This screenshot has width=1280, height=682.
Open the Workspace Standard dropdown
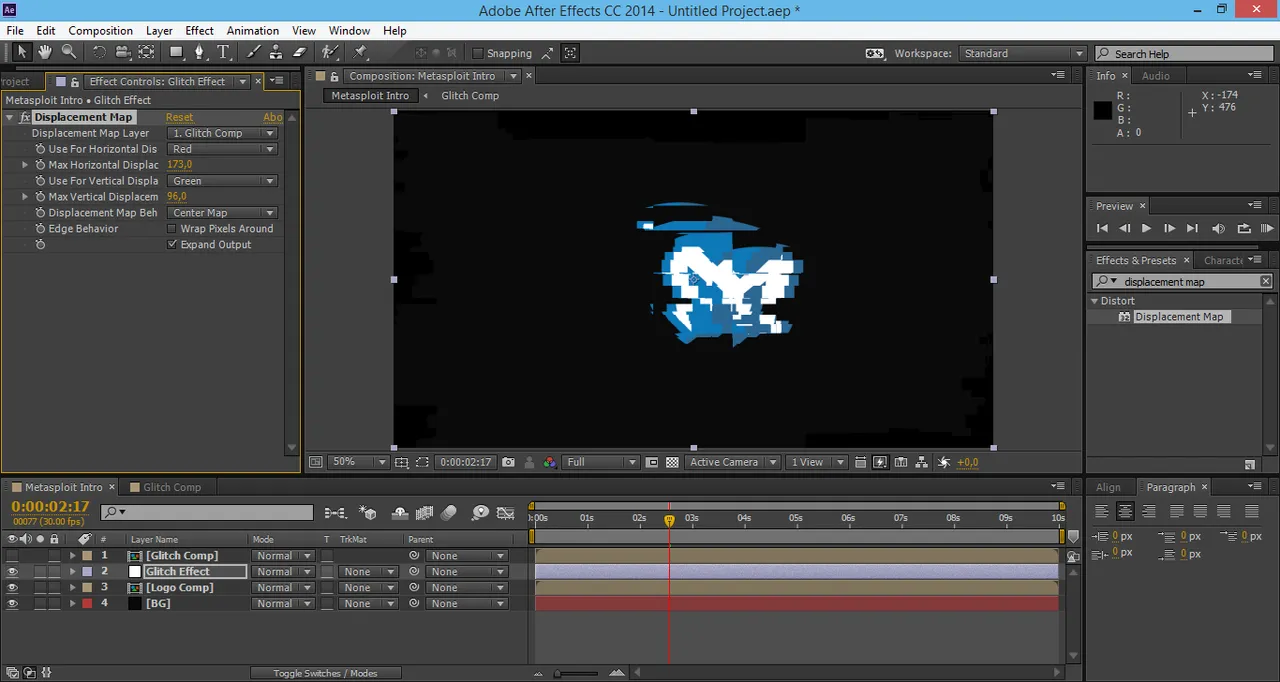[x=1022, y=53]
